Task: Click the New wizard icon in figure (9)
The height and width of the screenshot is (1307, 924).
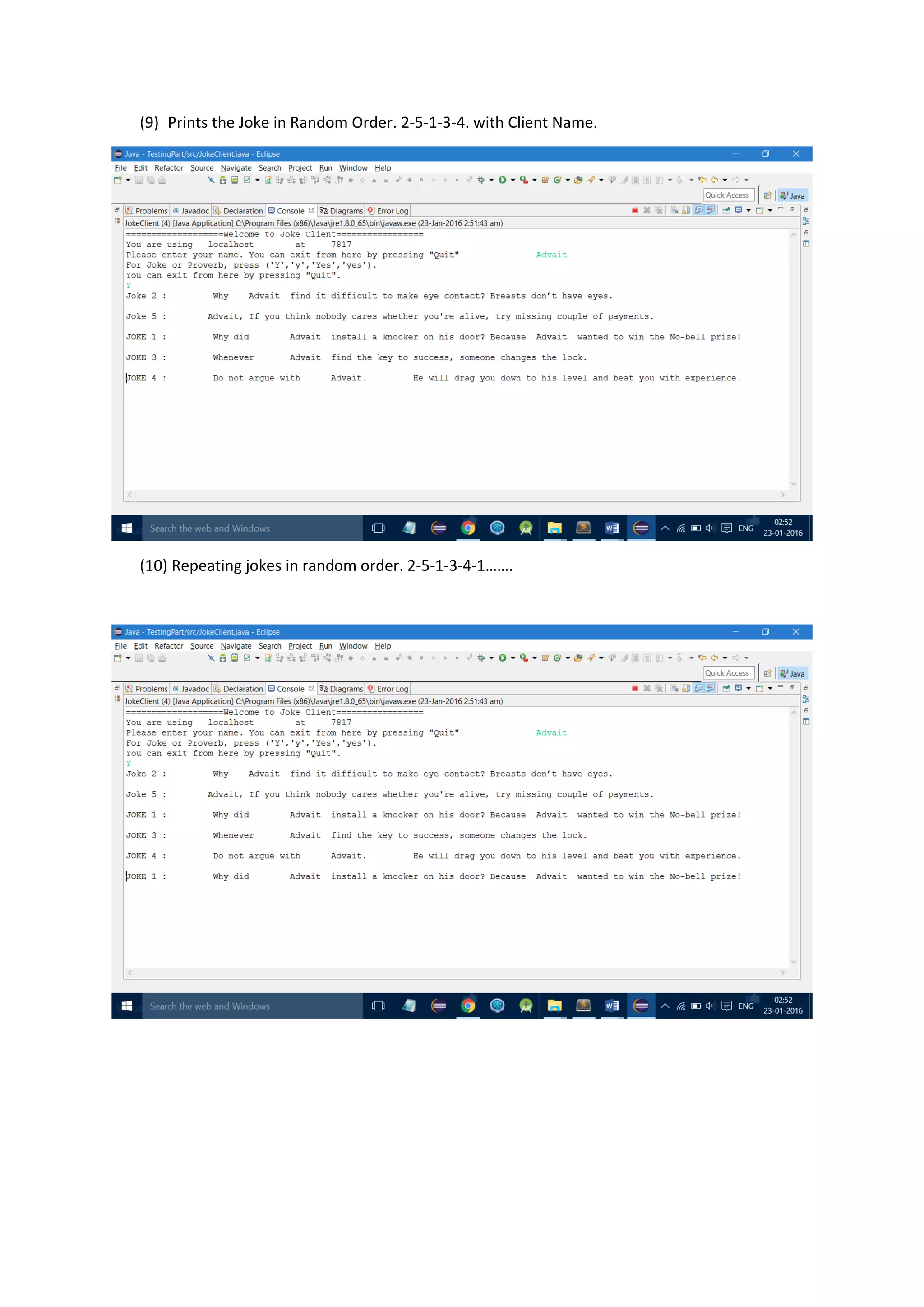Action: pyautogui.click(x=118, y=180)
